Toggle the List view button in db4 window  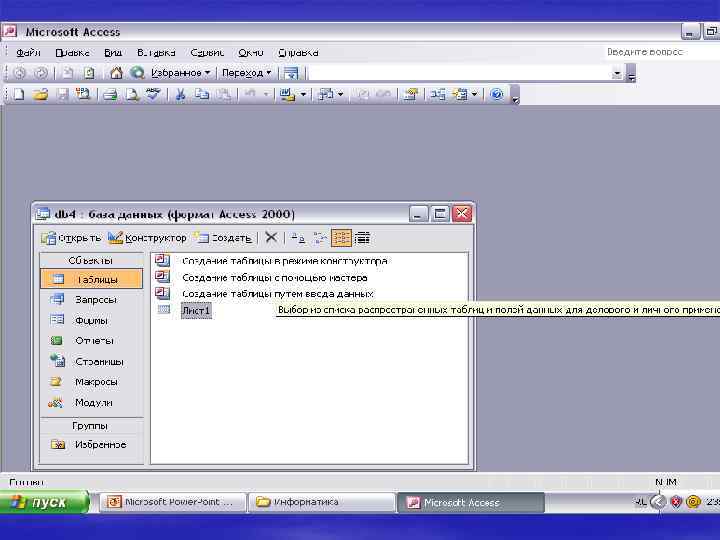tap(341, 238)
